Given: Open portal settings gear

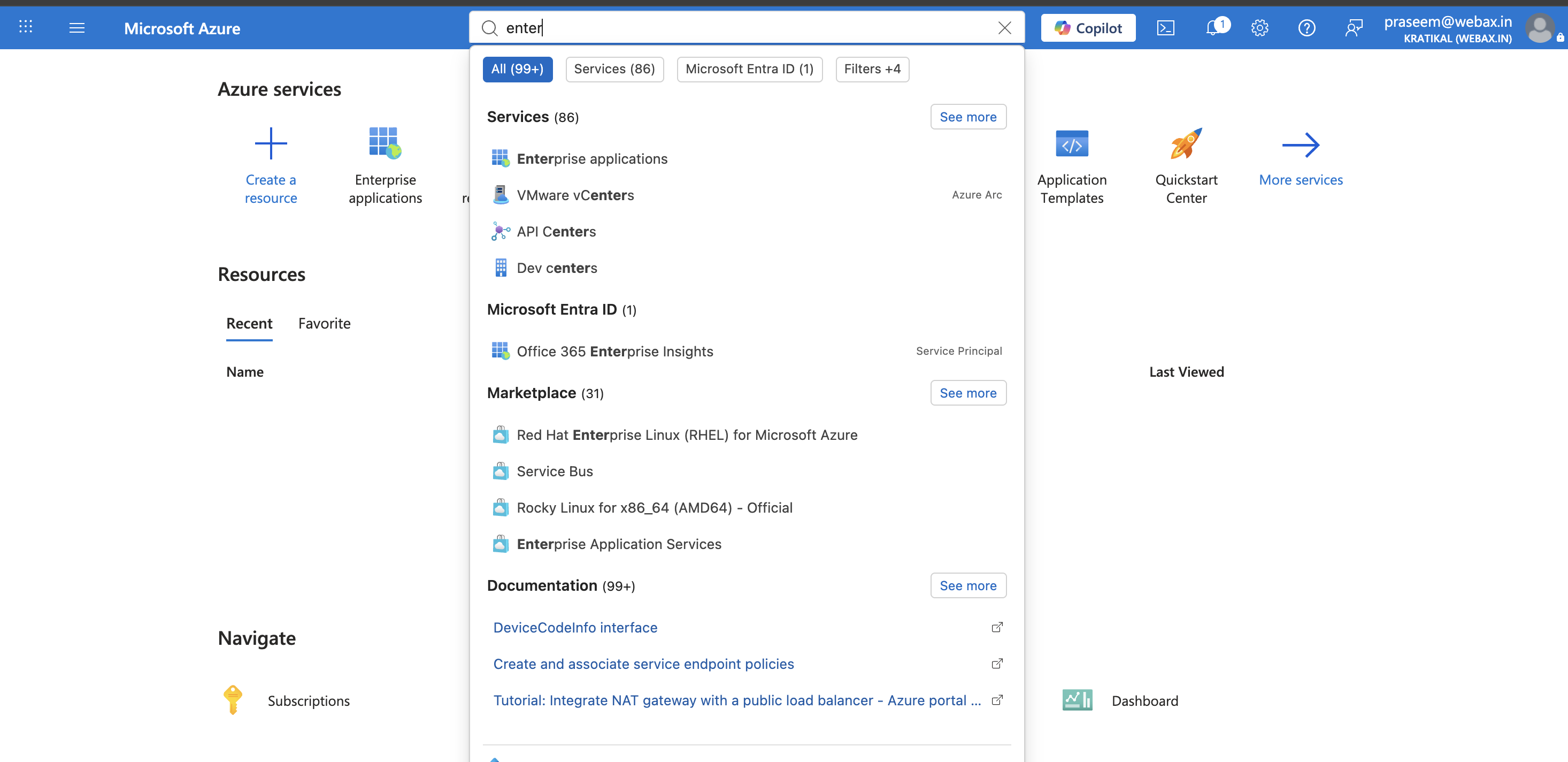Looking at the screenshot, I should pos(1259,28).
